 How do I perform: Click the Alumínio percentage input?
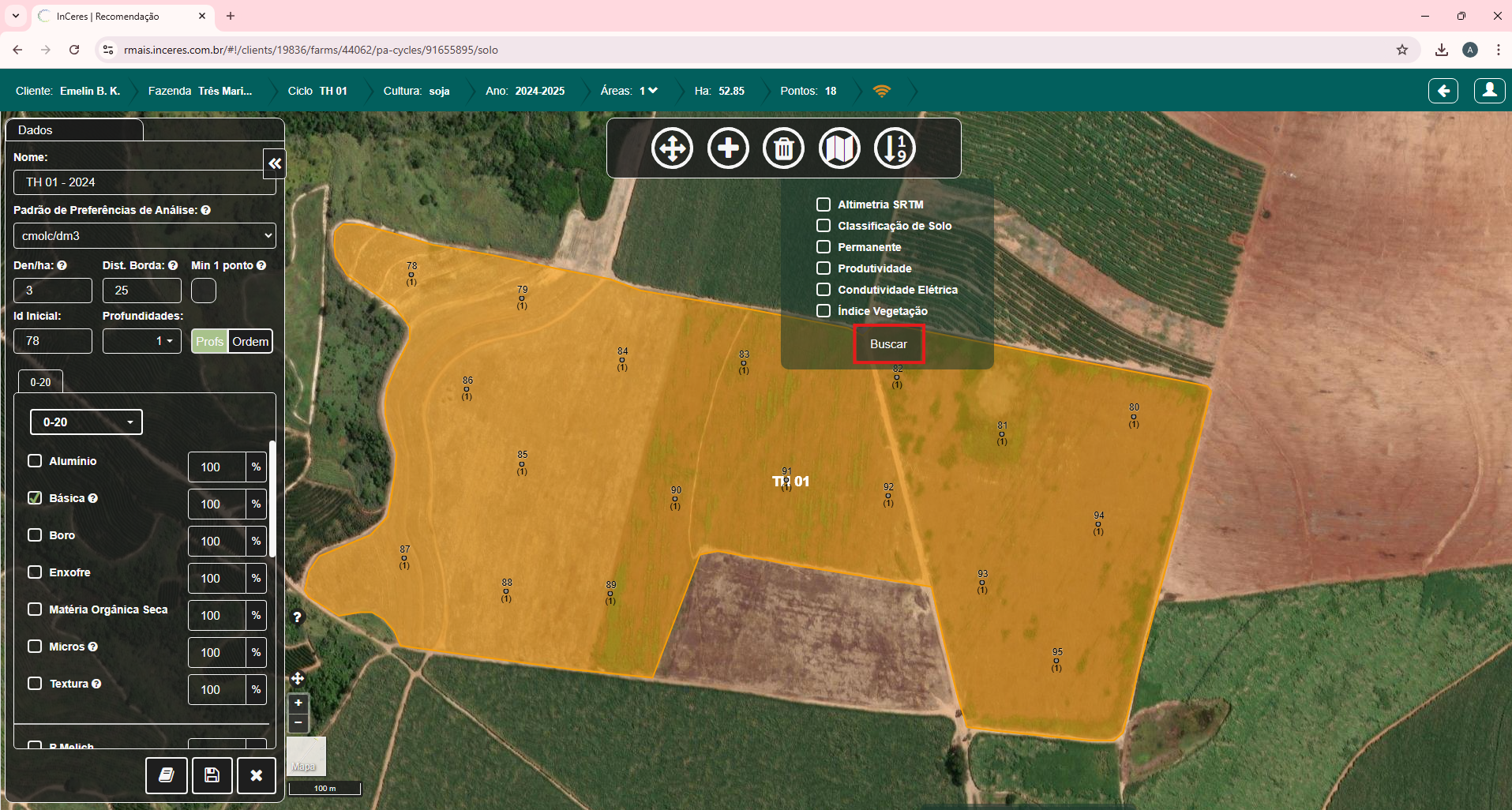[216, 467]
